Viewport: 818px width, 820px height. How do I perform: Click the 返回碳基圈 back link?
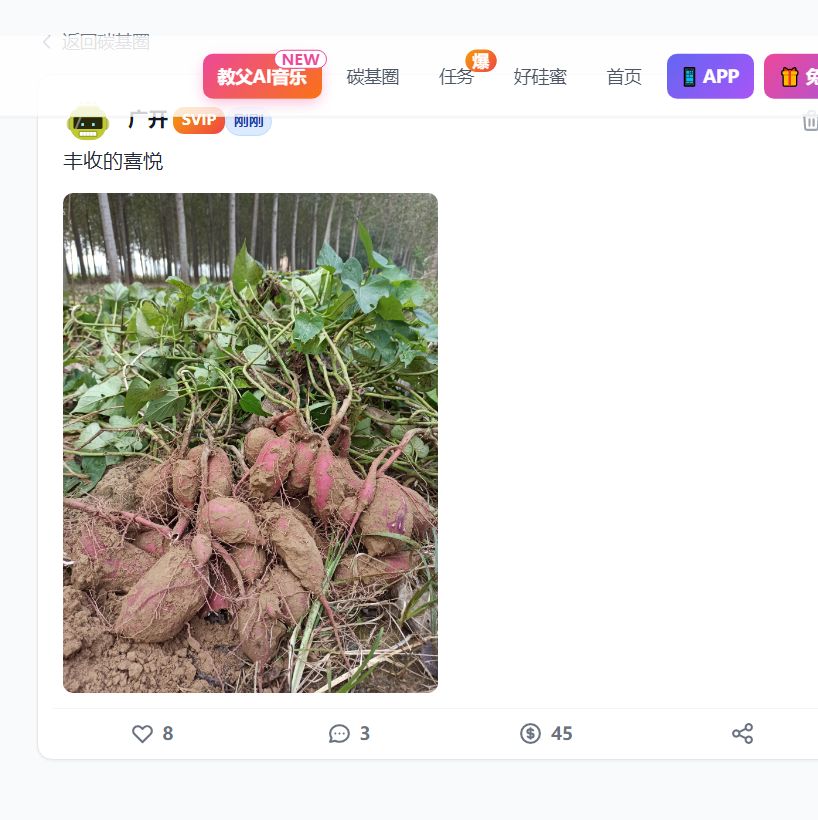[106, 41]
